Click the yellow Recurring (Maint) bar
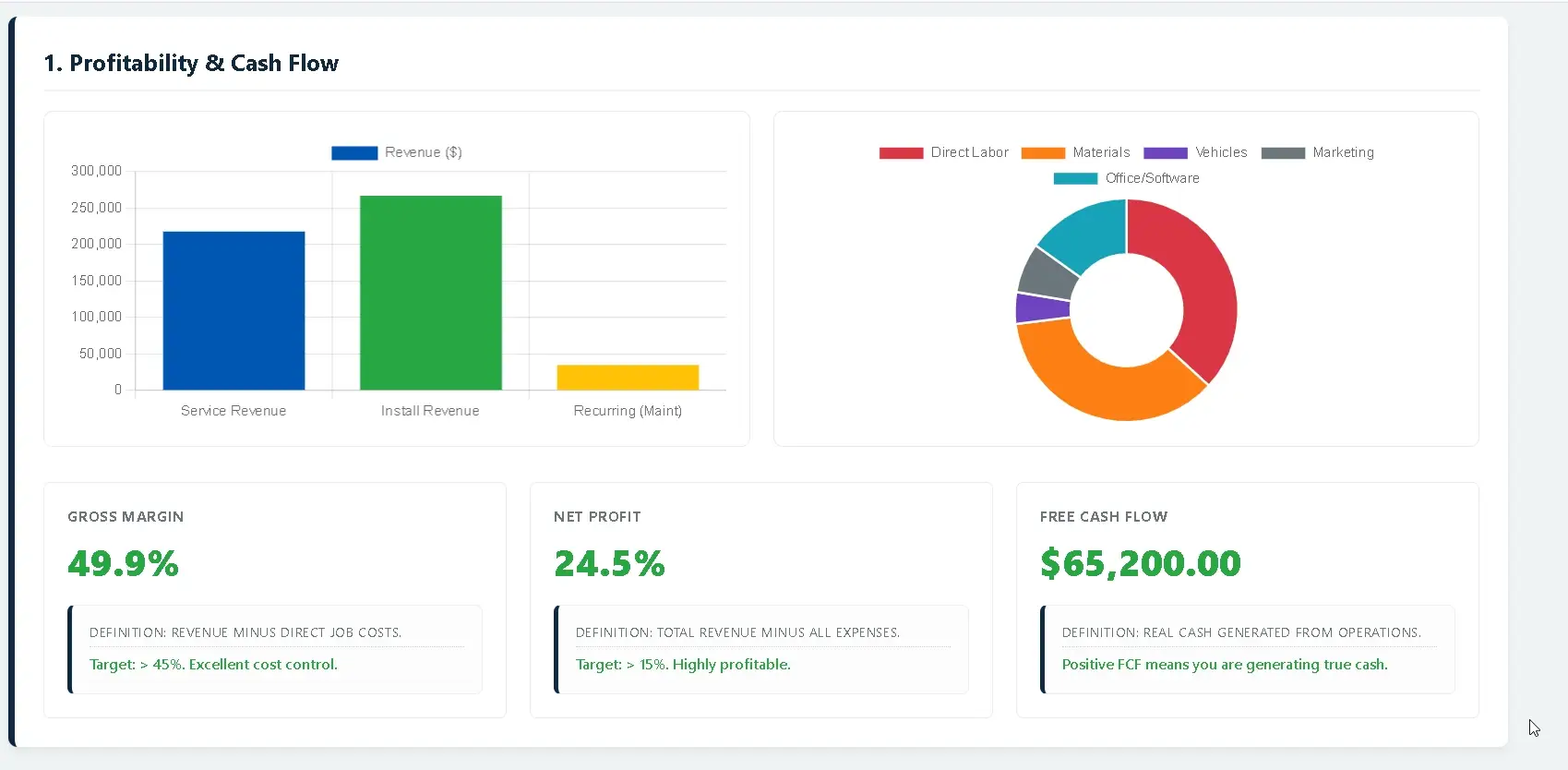The height and width of the screenshot is (770, 1568). [628, 377]
